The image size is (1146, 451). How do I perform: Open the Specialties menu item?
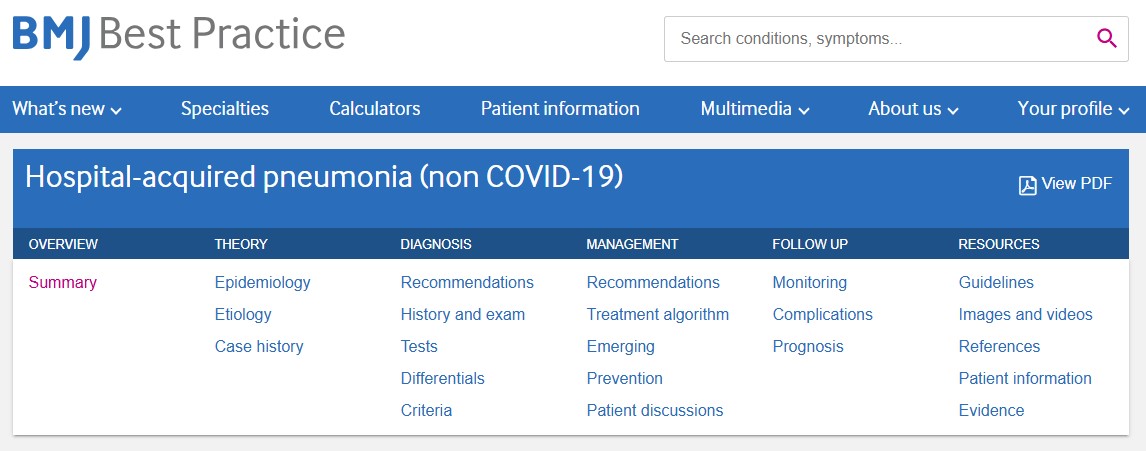pyautogui.click(x=225, y=109)
